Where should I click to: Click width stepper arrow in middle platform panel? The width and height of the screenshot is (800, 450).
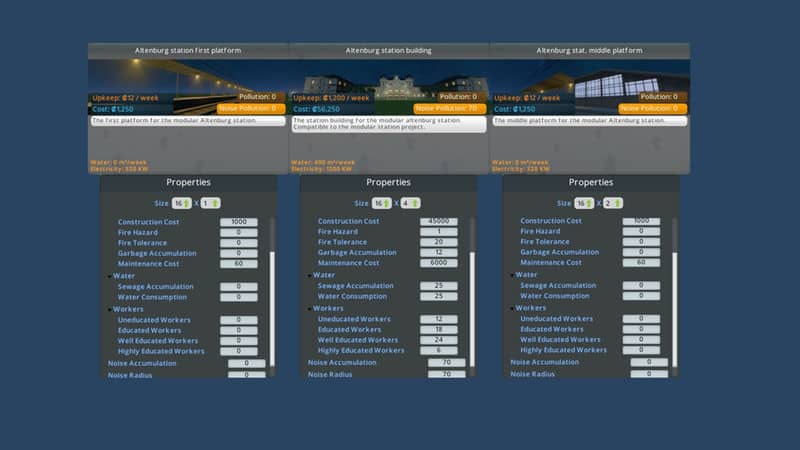[x=588, y=203]
